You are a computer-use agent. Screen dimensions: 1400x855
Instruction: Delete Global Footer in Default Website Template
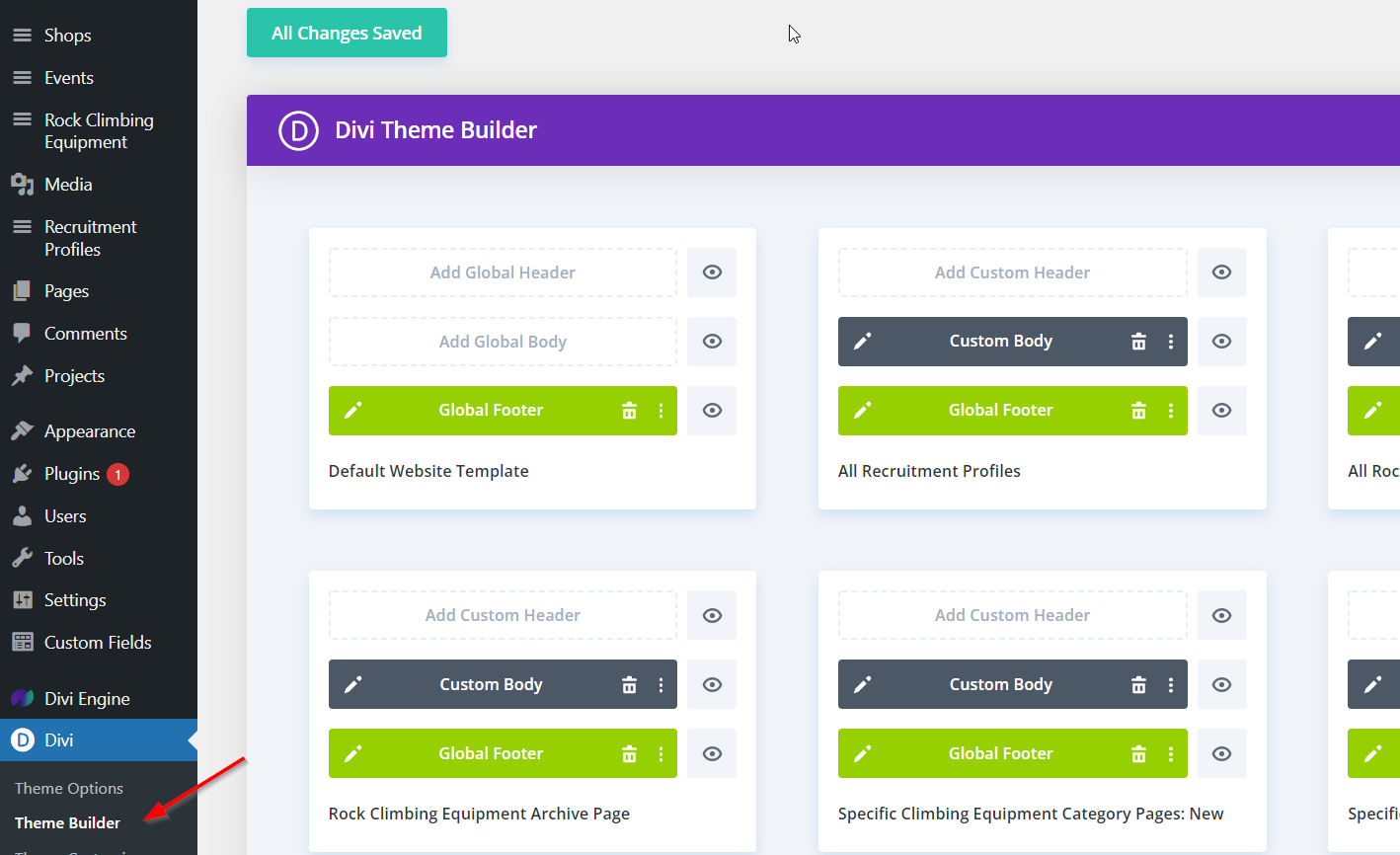629,411
